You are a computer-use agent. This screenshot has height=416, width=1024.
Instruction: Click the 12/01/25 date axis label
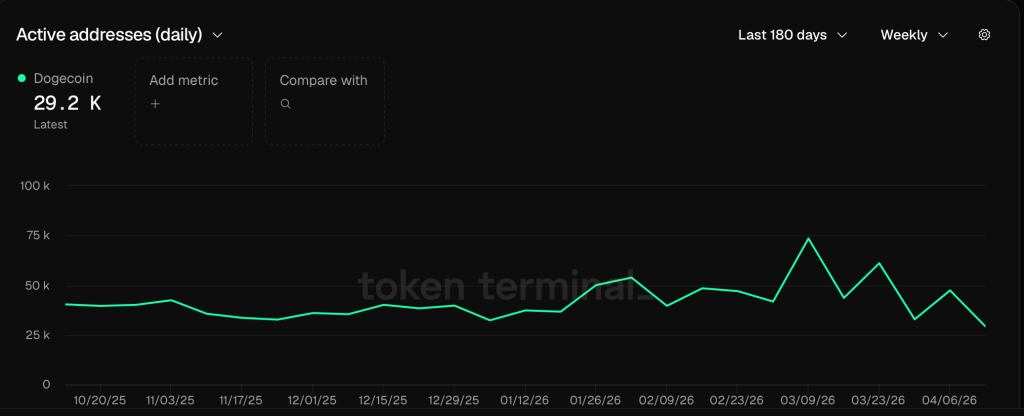(312, 400)
